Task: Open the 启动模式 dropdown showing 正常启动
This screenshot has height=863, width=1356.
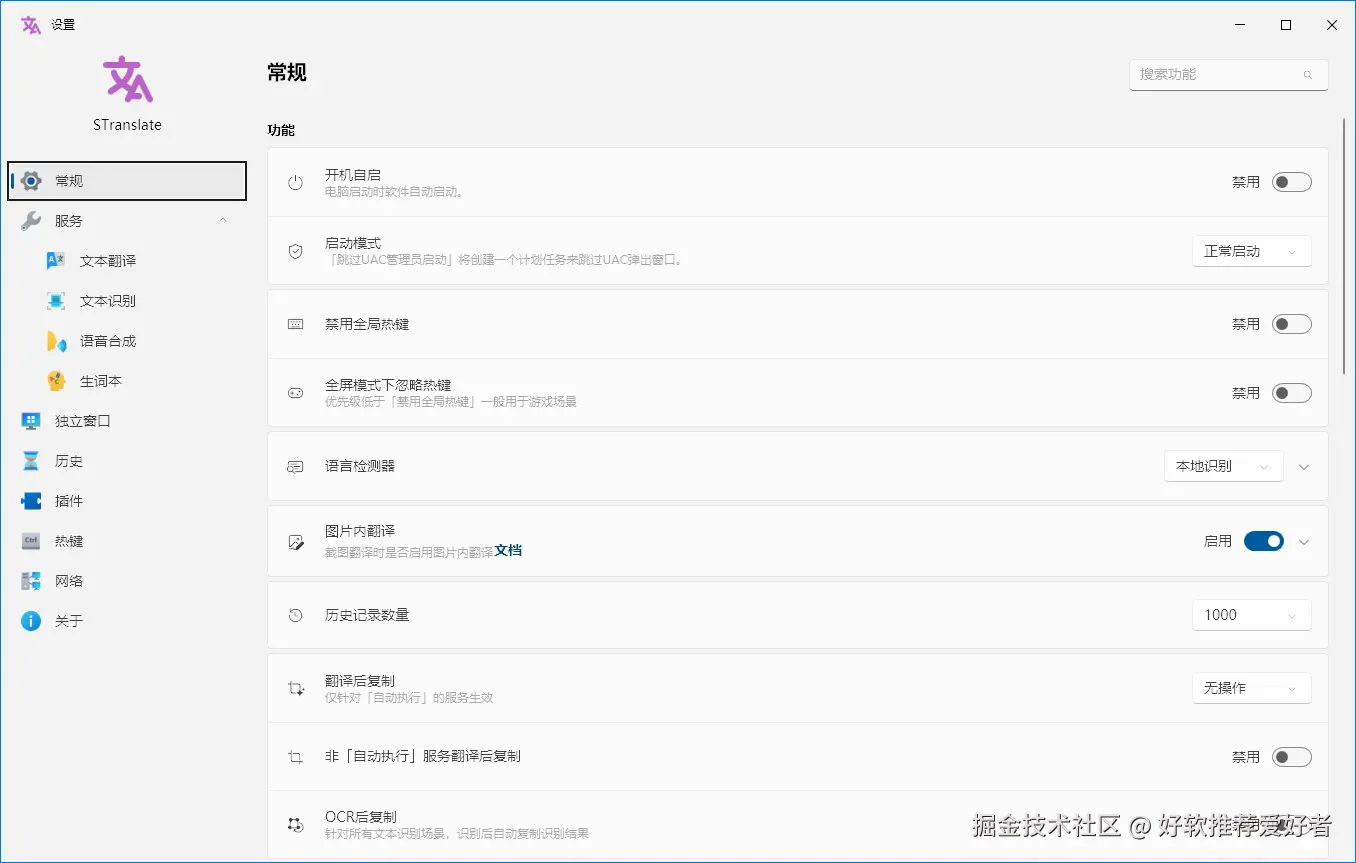Action: point(1251,251)
